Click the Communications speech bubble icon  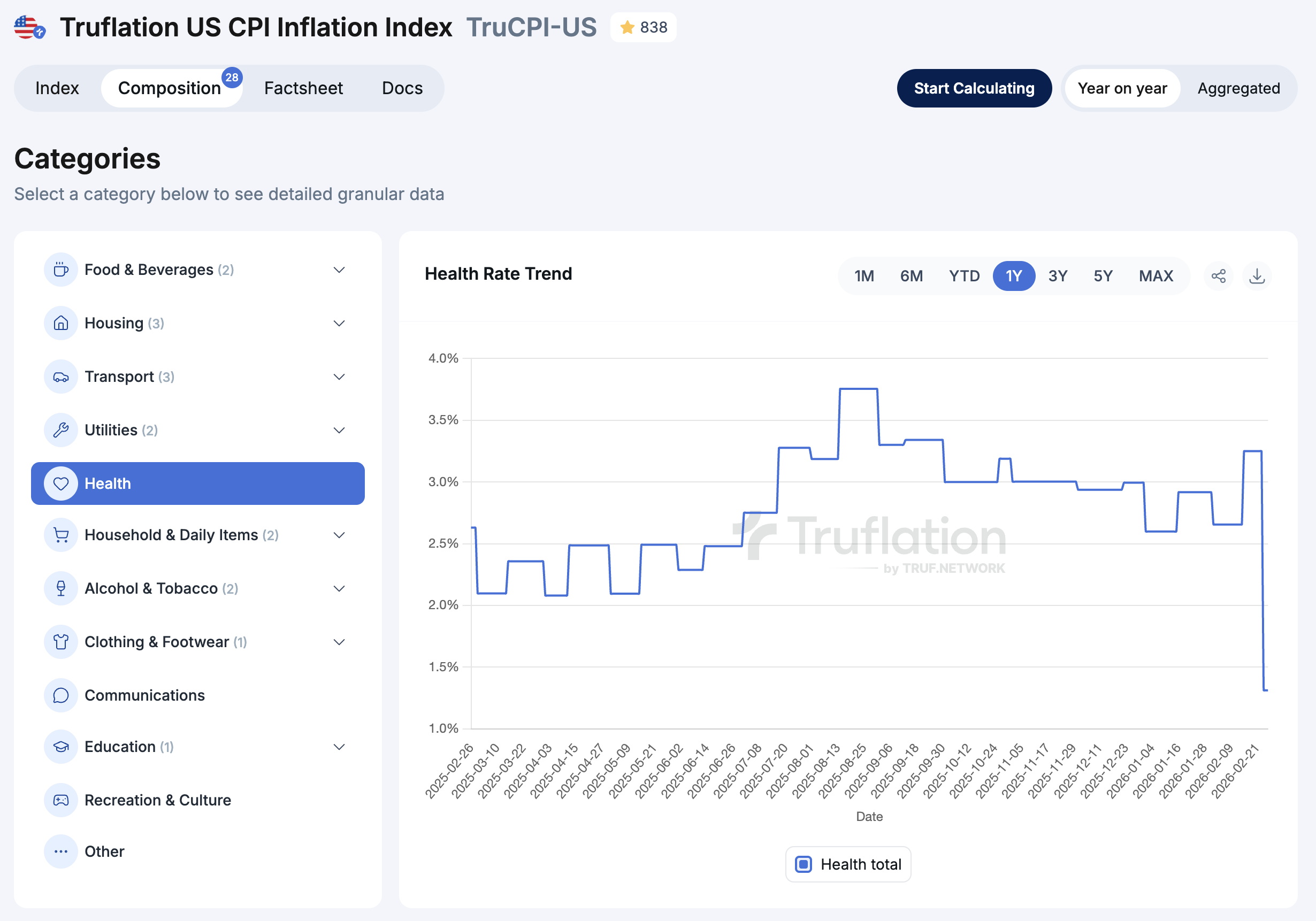click(x=61, y=695)
